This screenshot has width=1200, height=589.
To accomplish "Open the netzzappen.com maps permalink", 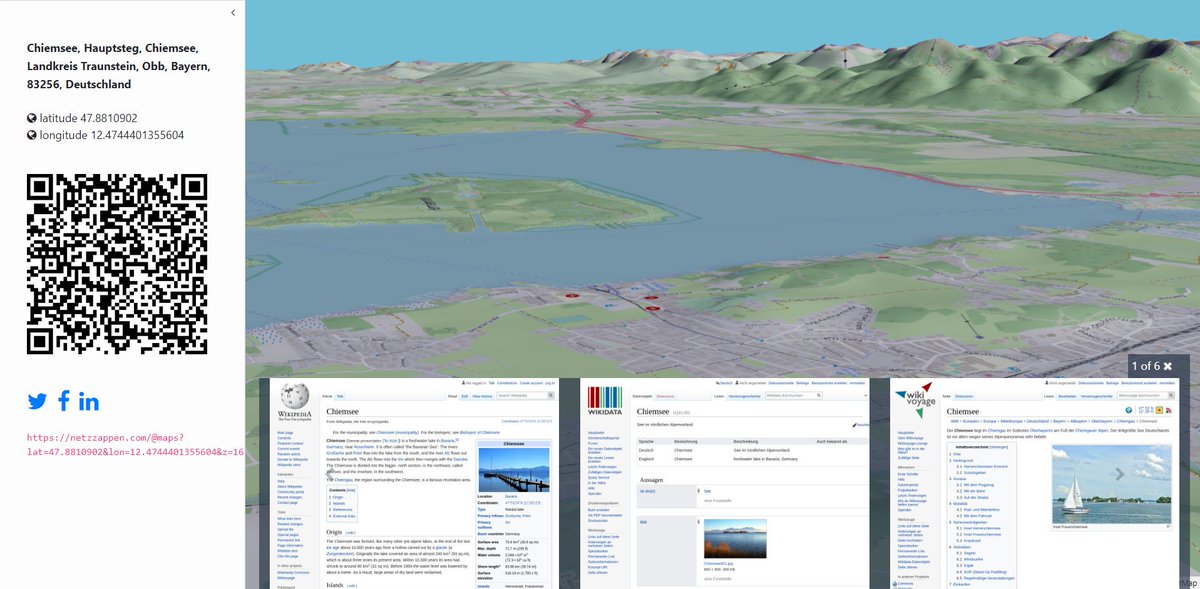I will pyautogui.click(x=136, y=445).
